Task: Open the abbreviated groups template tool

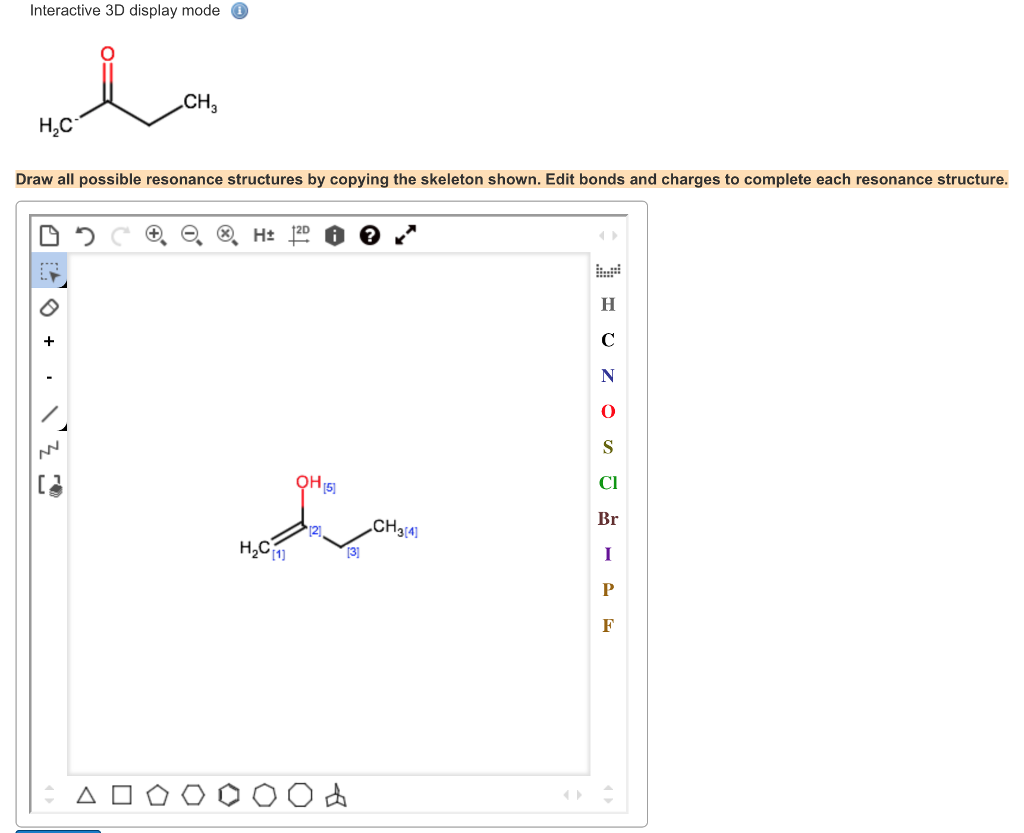Action: coord(50,486)
